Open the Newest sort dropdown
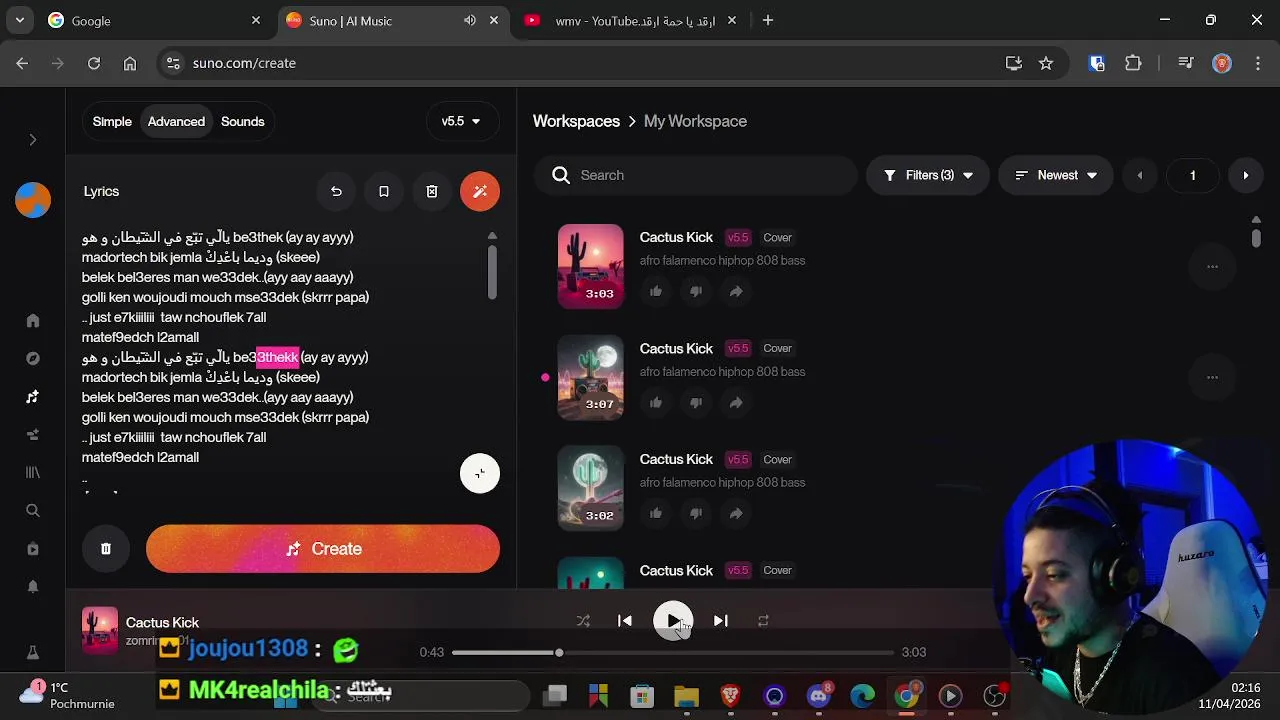Viewport: 1280px width, 720px height. click(x=1056, y=175)
